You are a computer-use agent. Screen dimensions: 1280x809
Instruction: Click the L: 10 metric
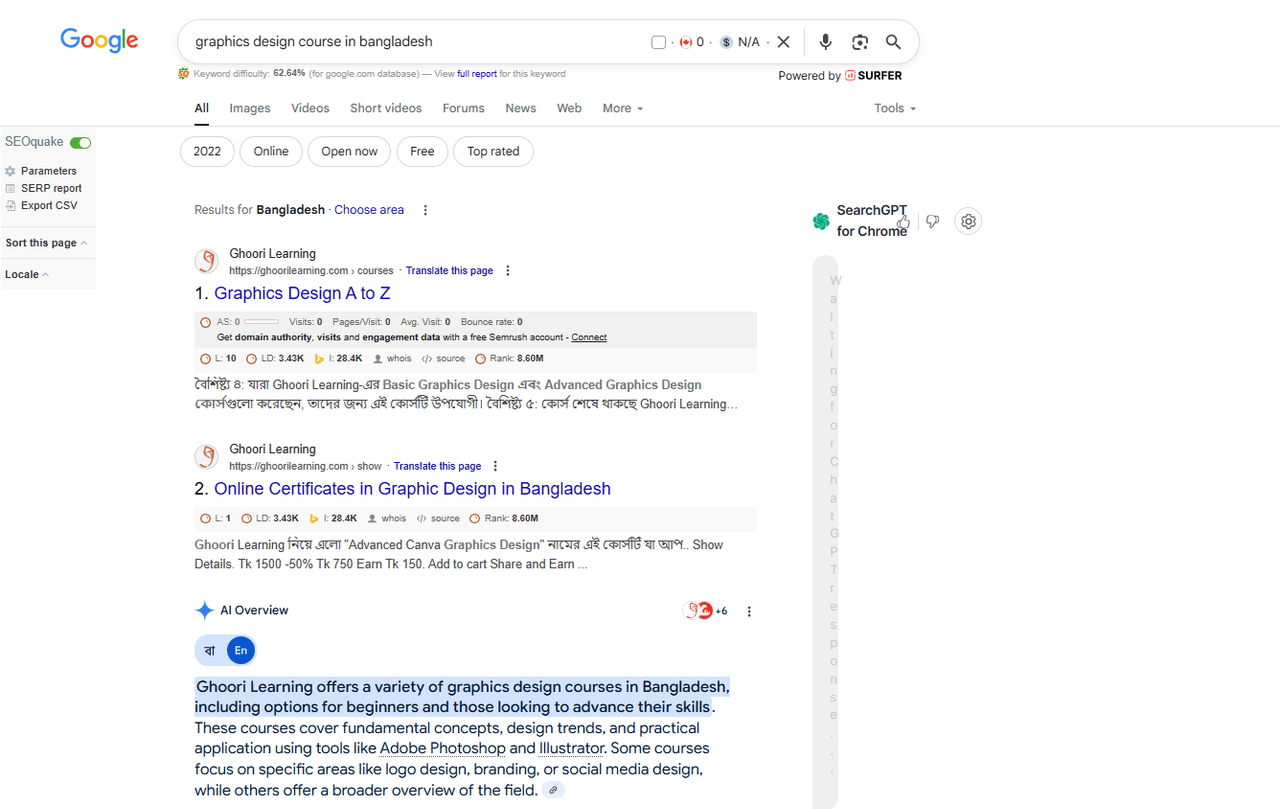[x=218, y=358]
